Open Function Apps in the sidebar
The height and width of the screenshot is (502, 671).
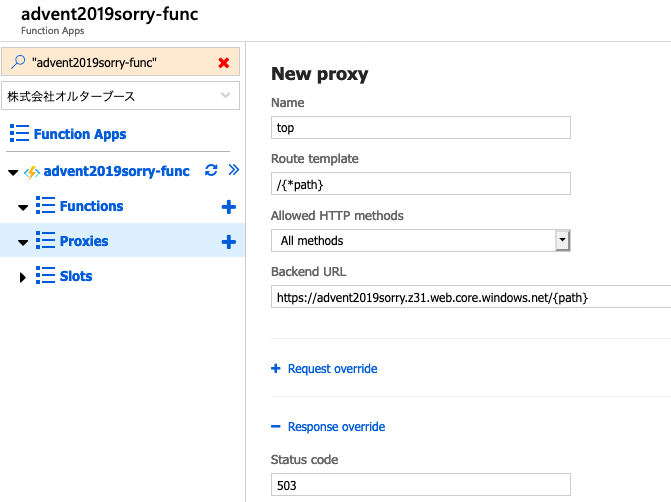pyautogui.click(x=80, y=134)
